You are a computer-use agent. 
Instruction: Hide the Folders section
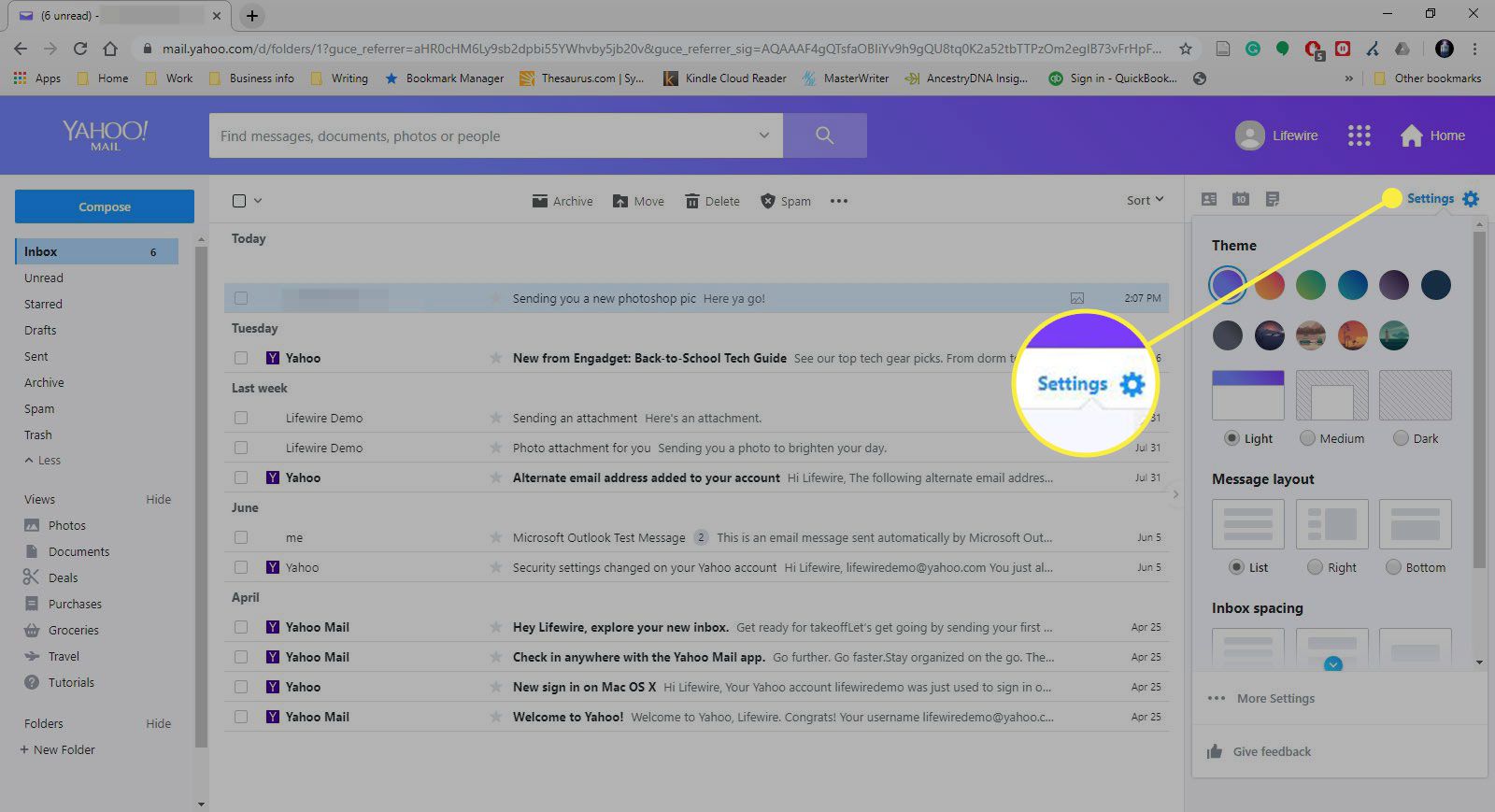pyautogui.click(x=158, y=724)
